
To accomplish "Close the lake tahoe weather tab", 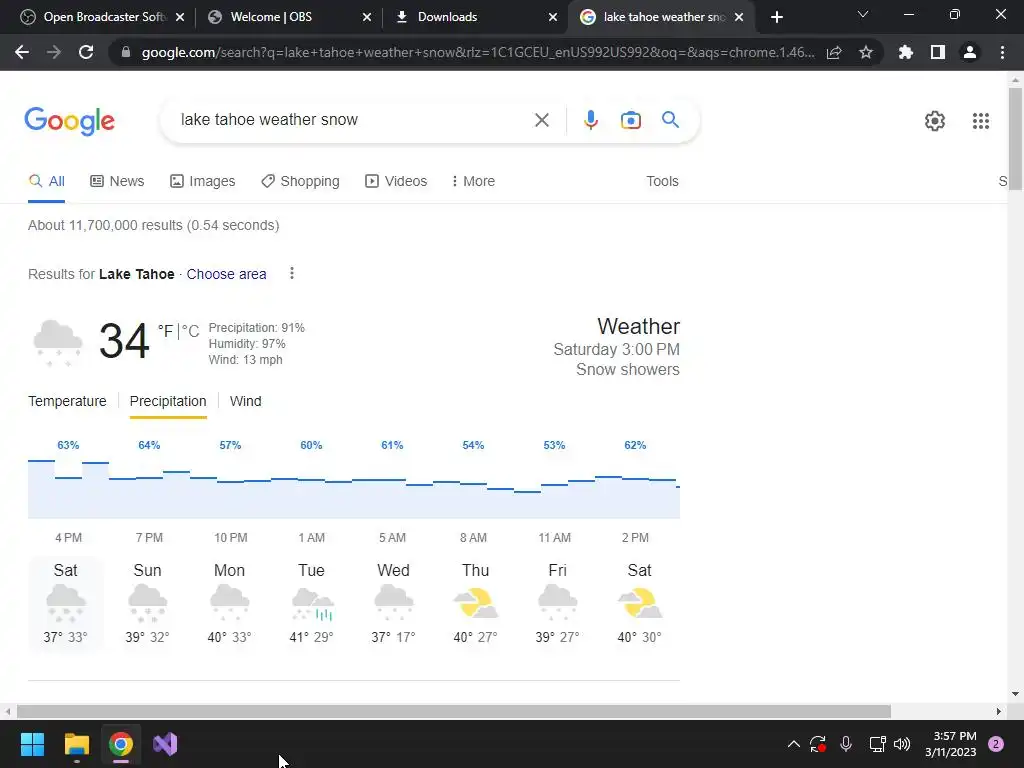I will (x=739, y=17).
